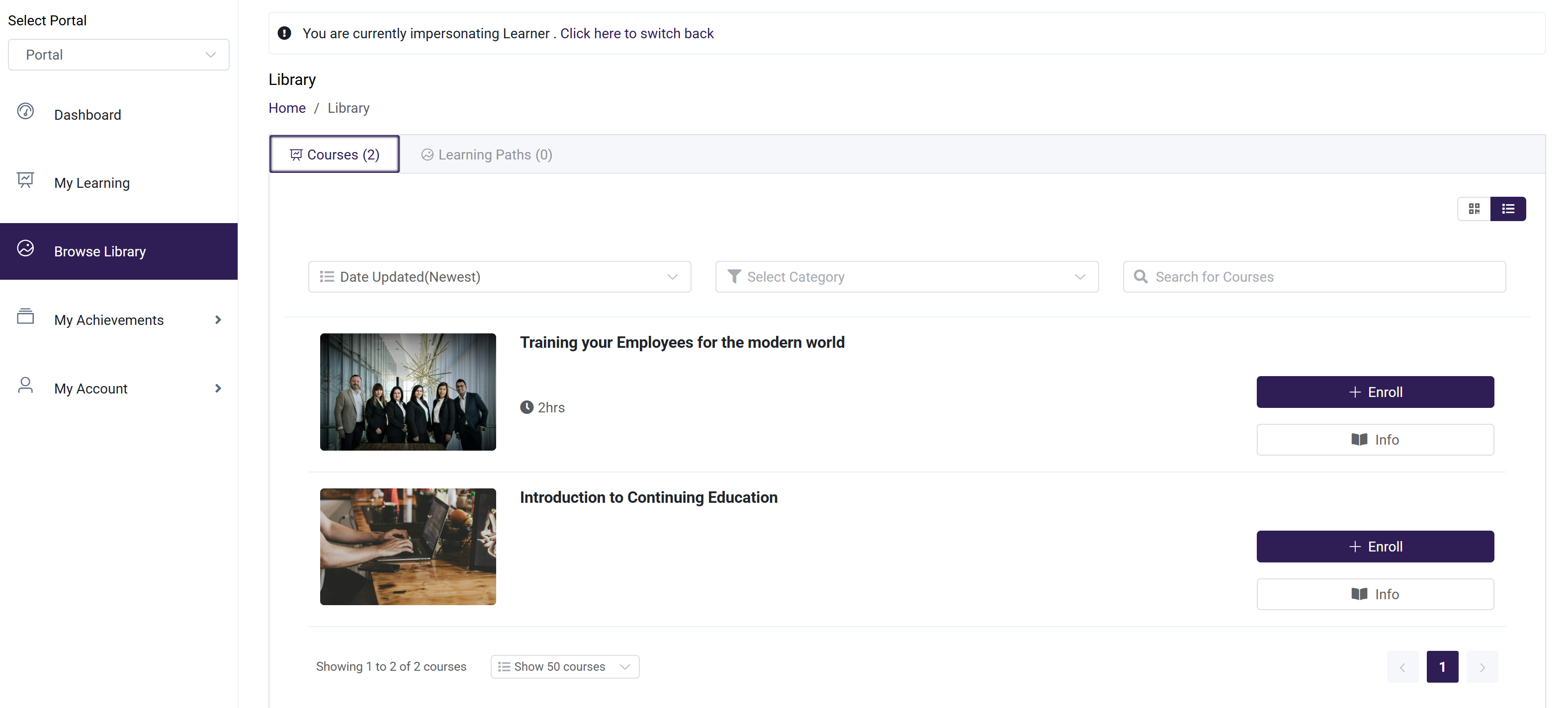The width and height of the screenshot is (1568, 708).
Task: Click the My Learning presentation board icon
Action: (25, 180)
